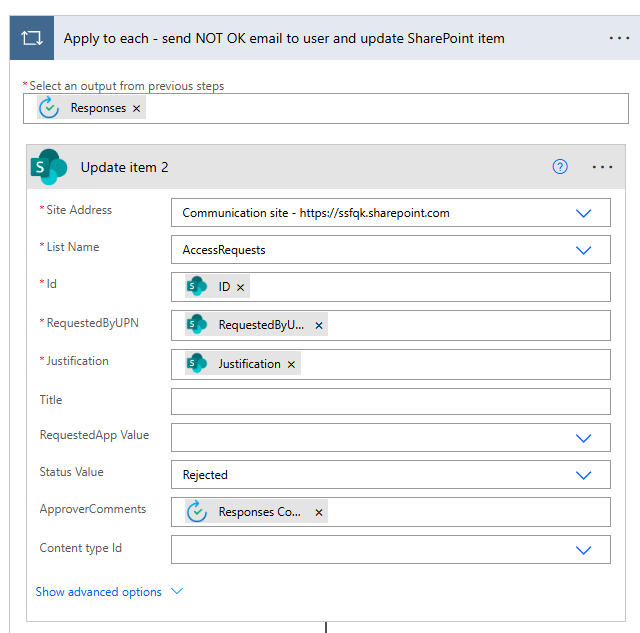Click the ApproverComments field label
Image resolution: width=640 pixels, height=633 pixels.
click(x=93, y=509)
